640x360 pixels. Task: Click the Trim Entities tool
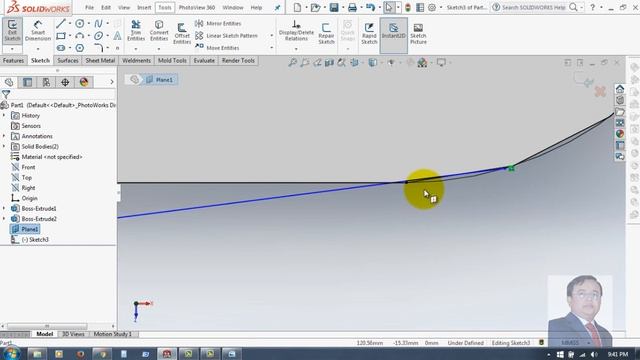[x=136, y=31]
